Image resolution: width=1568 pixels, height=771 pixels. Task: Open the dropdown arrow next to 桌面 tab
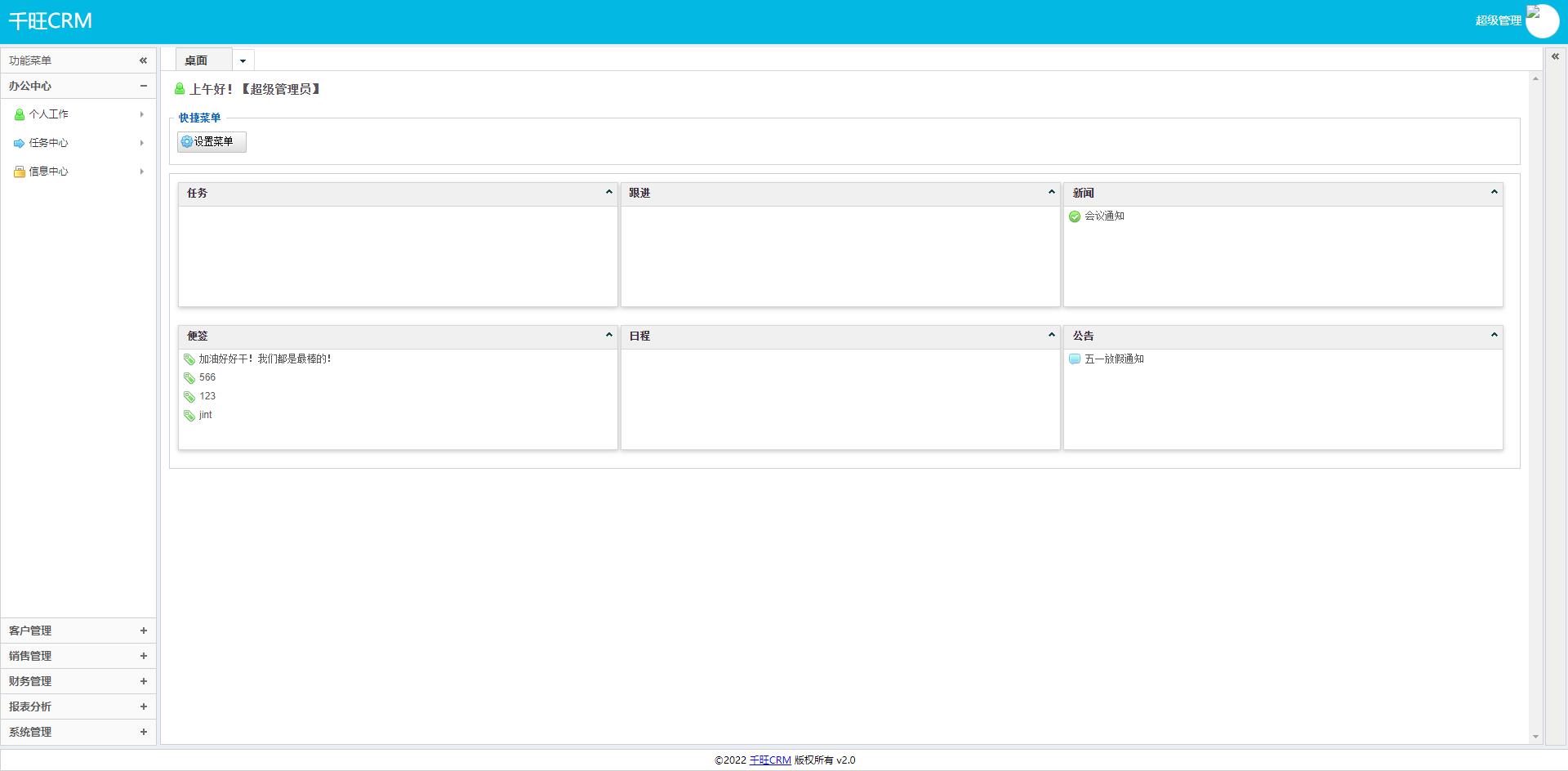pyautogui.click(x=243, y=60)
